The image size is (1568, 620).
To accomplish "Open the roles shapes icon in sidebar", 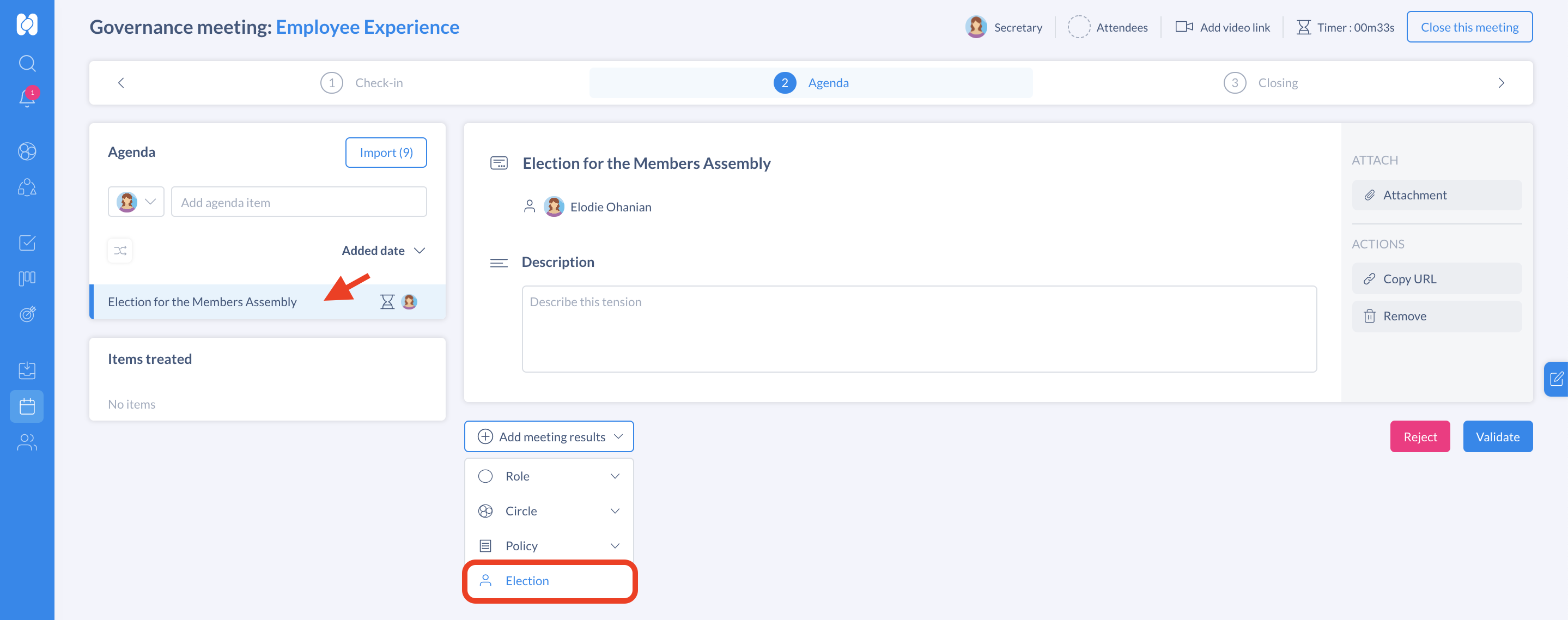I will click(27, 186).
